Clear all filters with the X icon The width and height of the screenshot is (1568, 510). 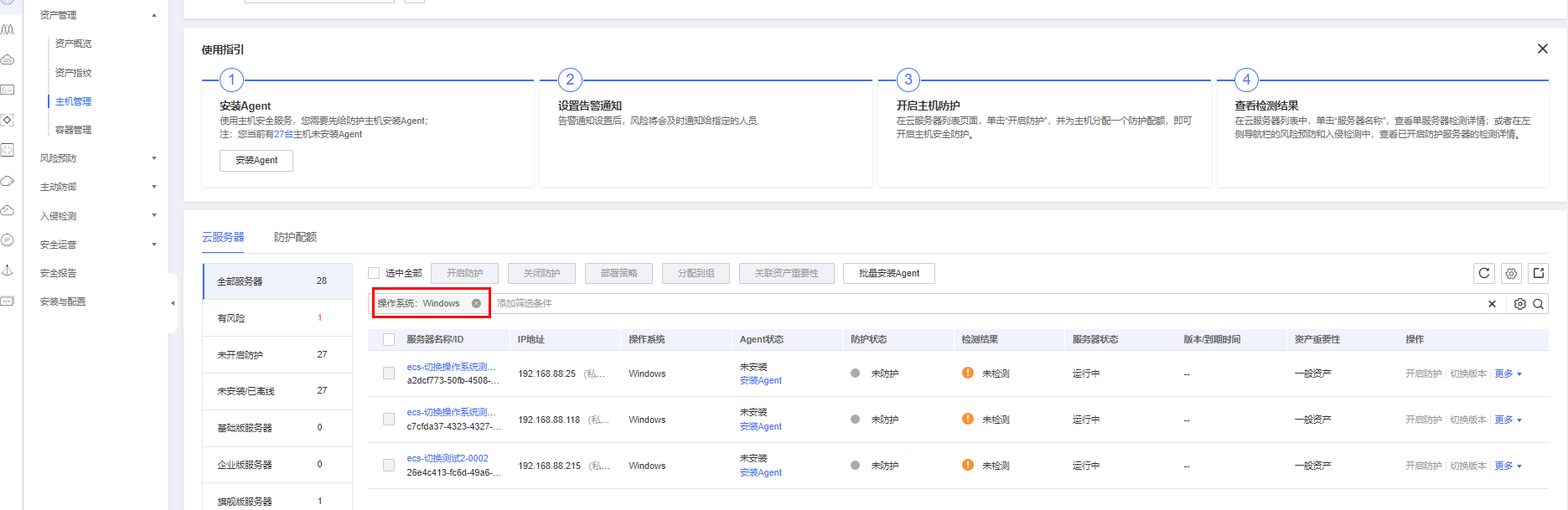pyautogui.click(x=1492, y=304)
